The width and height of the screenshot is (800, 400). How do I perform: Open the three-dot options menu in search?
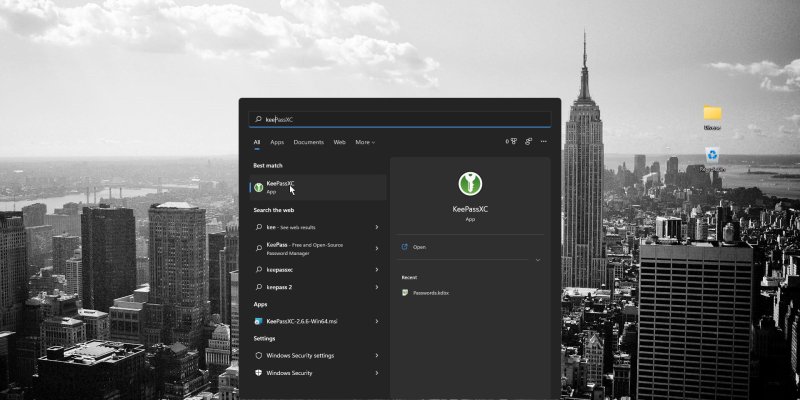(x=543, y=142)
